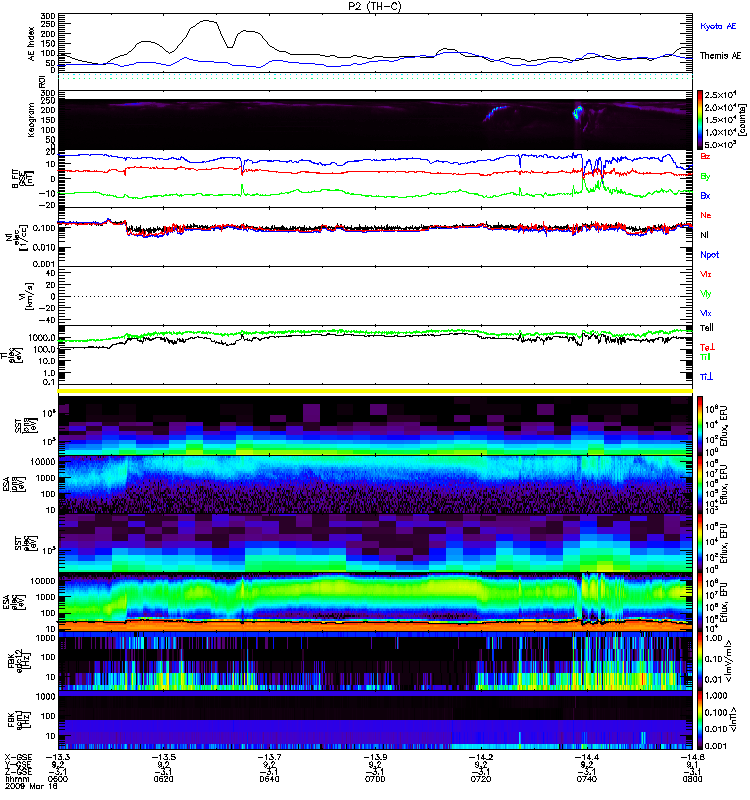Select the Kyoto AE legend label

pyautogui.click(x=718, y=26)
